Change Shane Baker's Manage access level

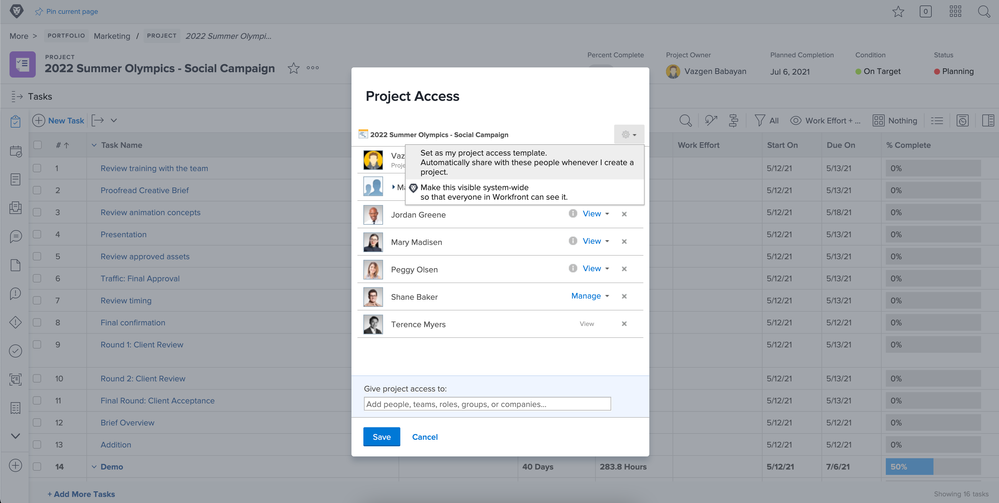[590, 296]
